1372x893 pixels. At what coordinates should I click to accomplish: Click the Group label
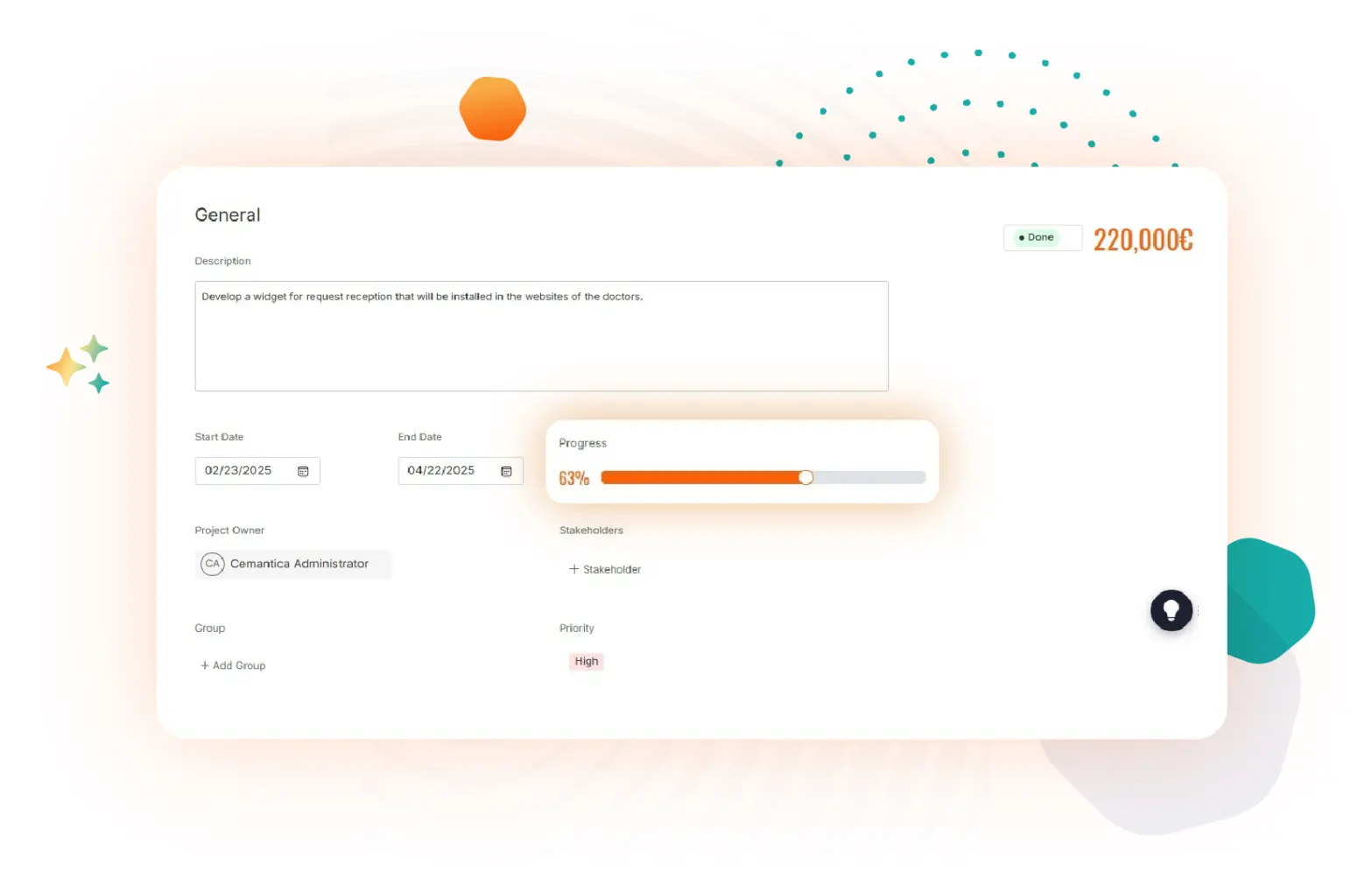click(x=209, y=629)
